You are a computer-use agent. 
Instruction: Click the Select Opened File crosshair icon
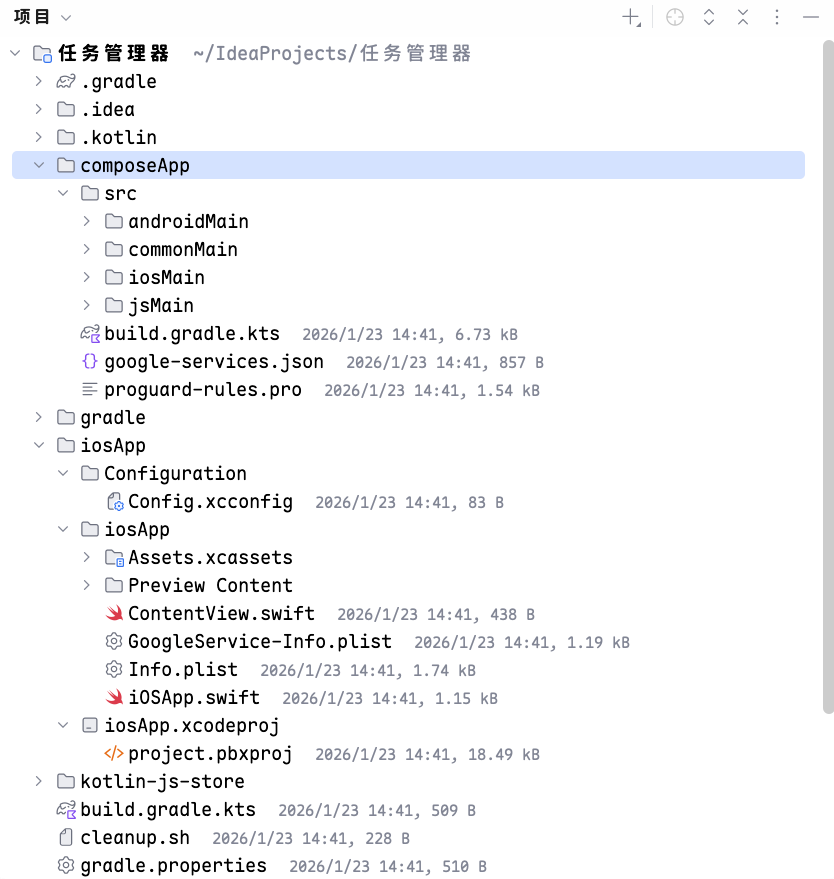point(675,17)
